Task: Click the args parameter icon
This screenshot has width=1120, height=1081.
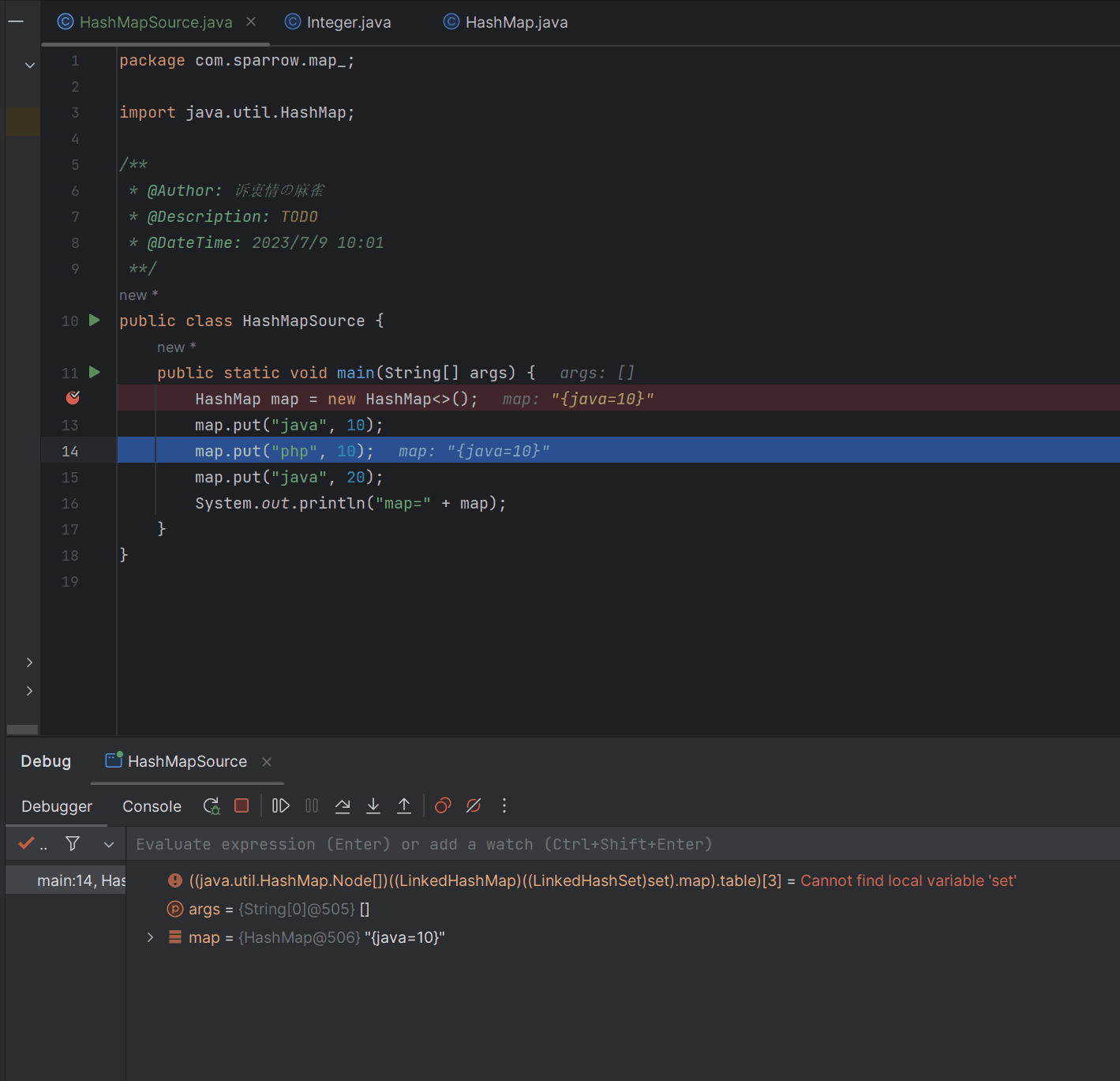Action: 175,909
